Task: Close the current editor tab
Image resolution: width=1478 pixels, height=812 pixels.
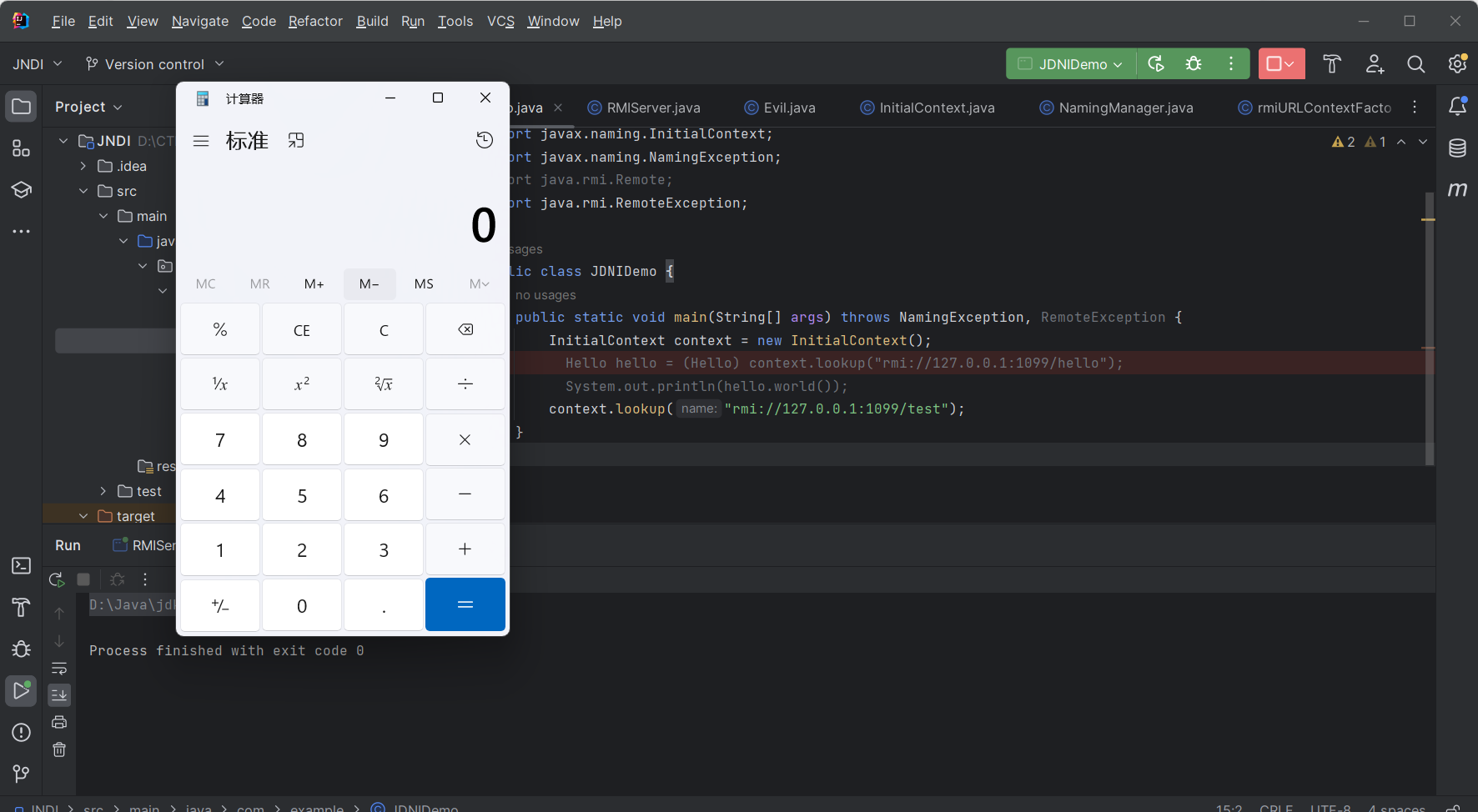Action: tap(558, 108)
